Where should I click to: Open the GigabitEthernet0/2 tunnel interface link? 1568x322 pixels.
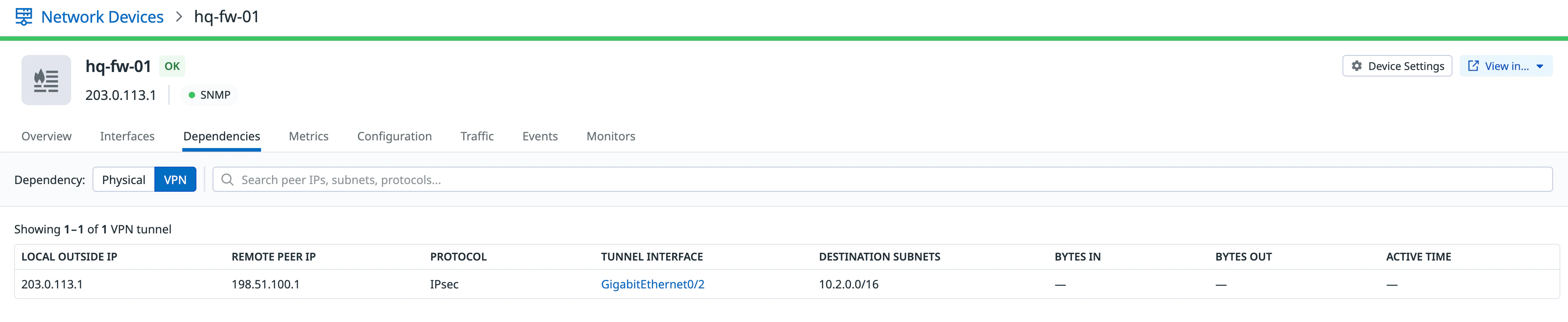pyautogui.click(x=653, y=284)
